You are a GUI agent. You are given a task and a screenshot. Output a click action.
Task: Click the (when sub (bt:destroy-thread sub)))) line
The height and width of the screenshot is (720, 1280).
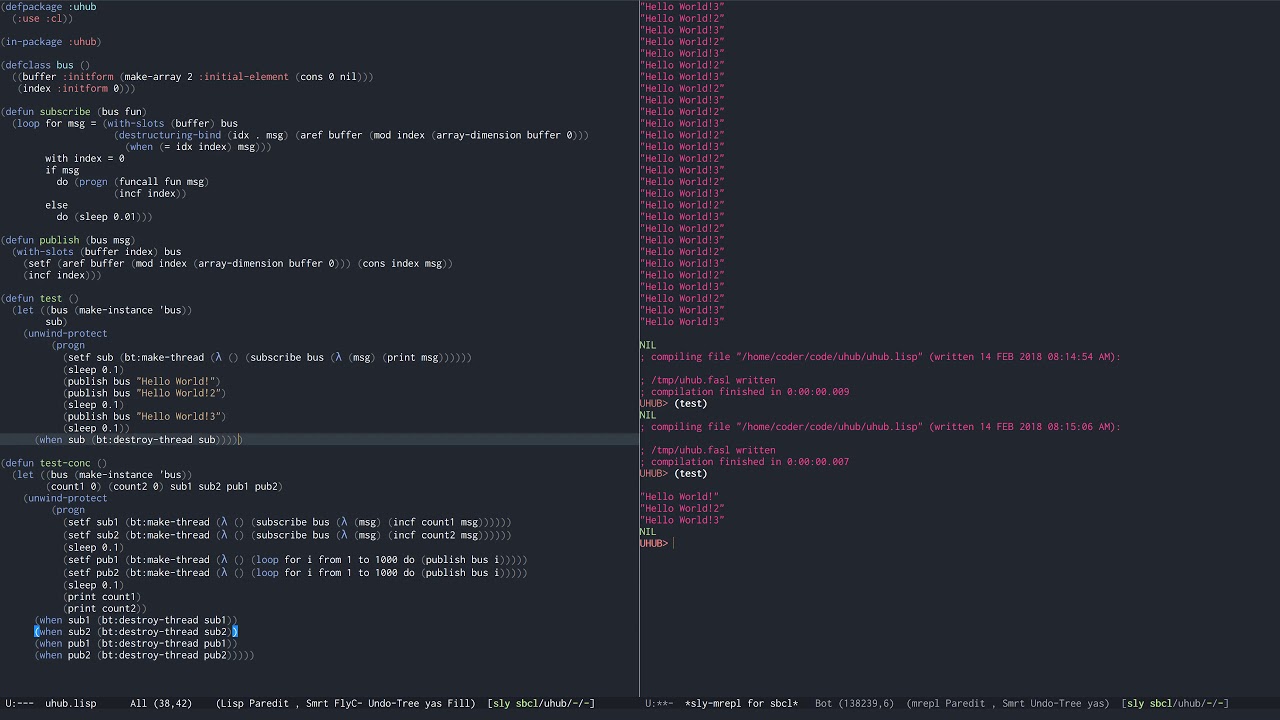point(138,440)
